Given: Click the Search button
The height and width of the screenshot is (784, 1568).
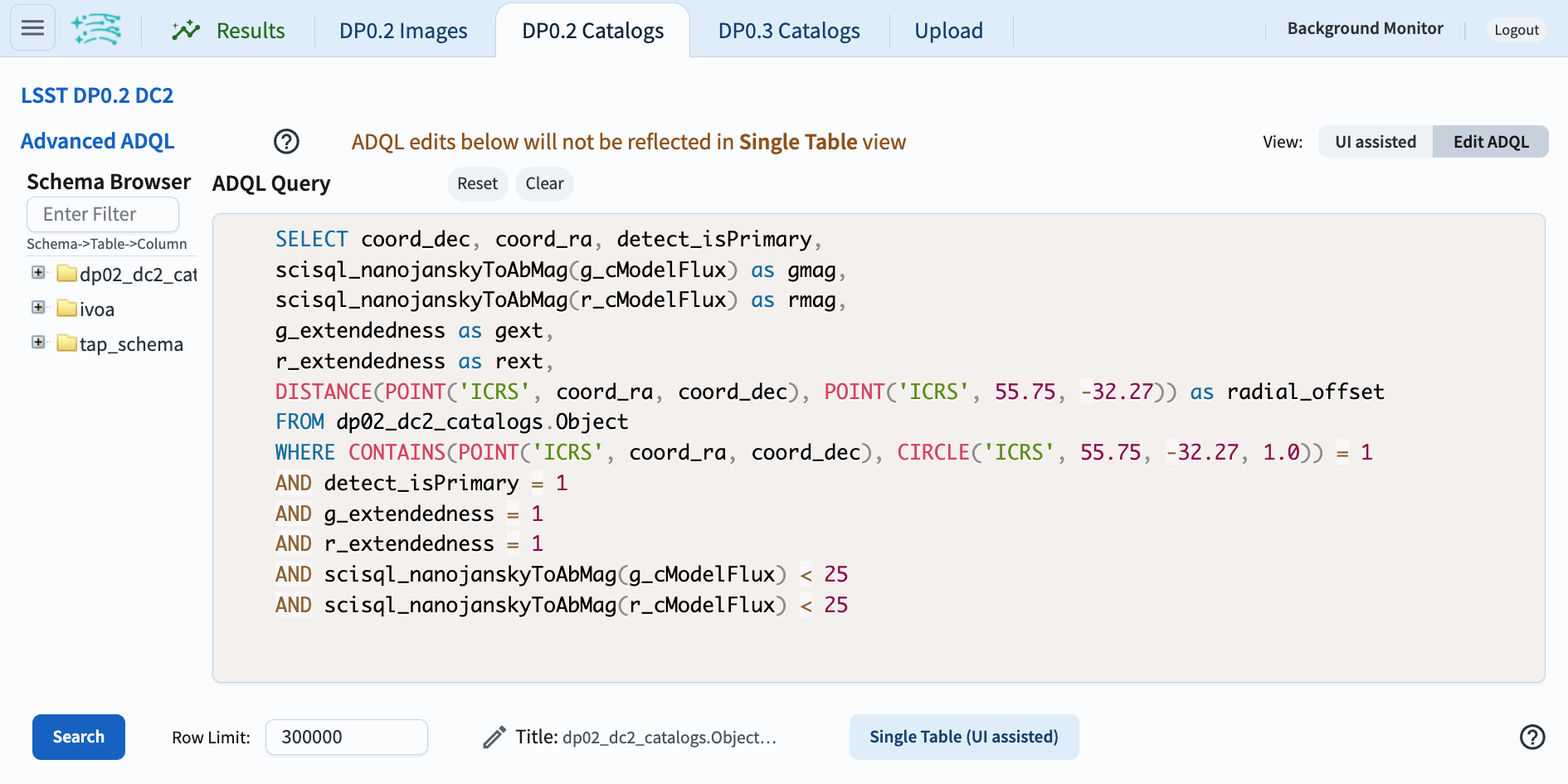Looking at the screenshot, I should click(x=78, y=737).
